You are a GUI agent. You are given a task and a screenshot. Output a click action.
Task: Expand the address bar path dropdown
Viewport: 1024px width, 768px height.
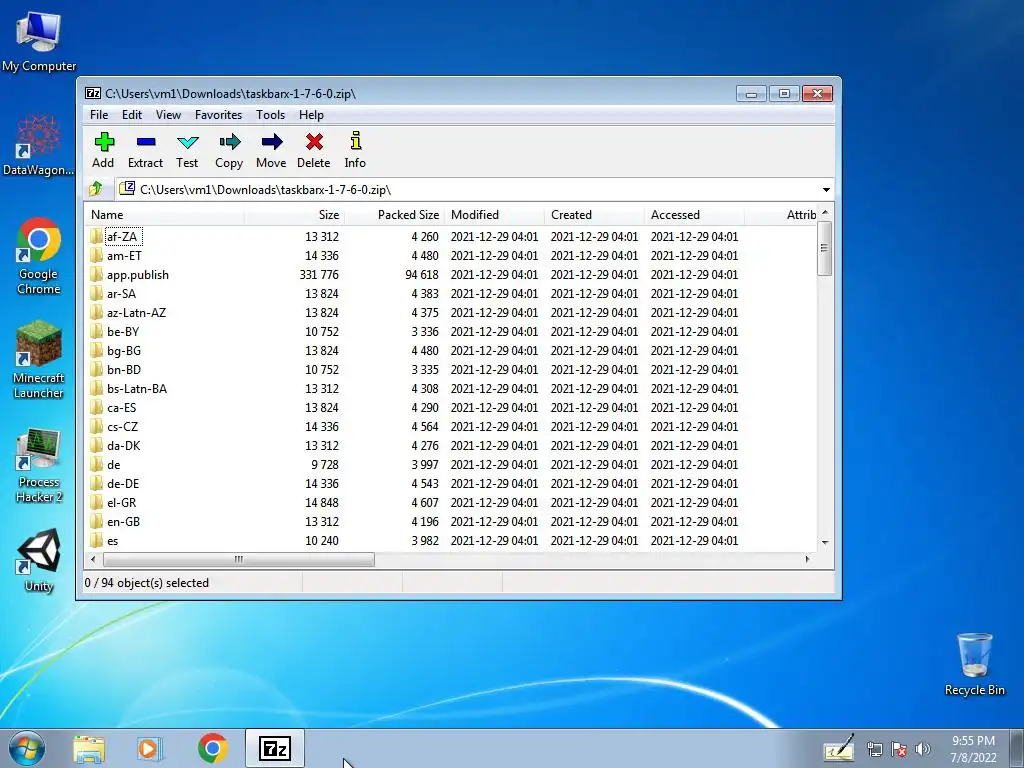[826, 190]
